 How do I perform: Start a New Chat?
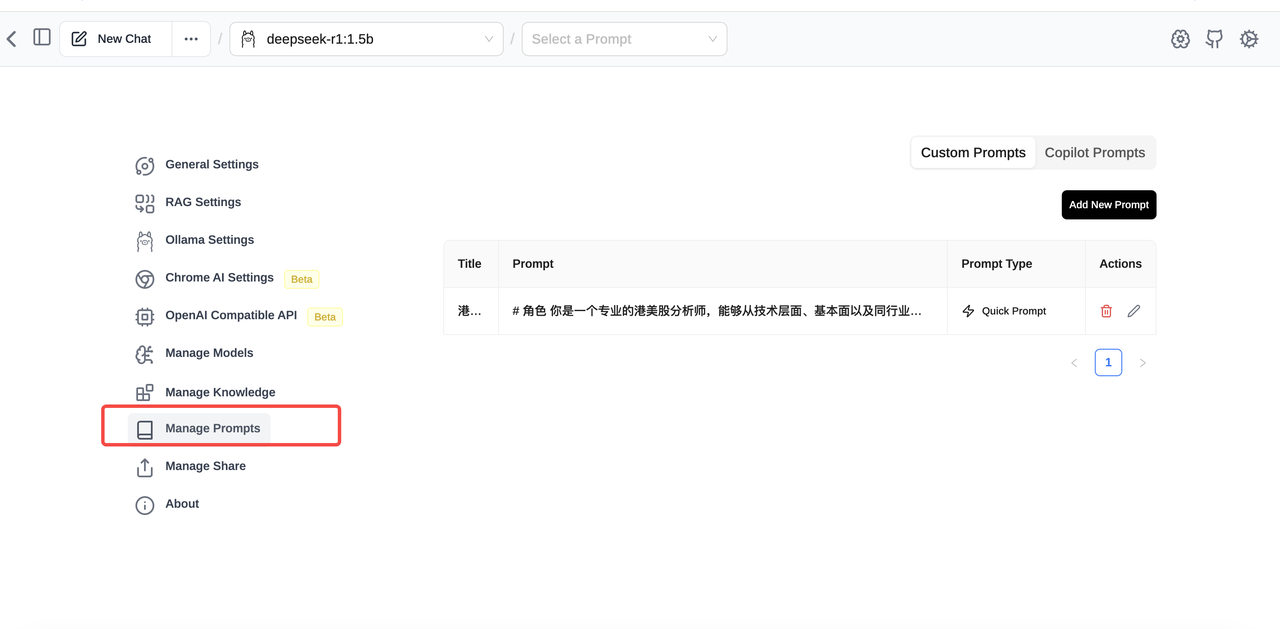pos(115,39)
